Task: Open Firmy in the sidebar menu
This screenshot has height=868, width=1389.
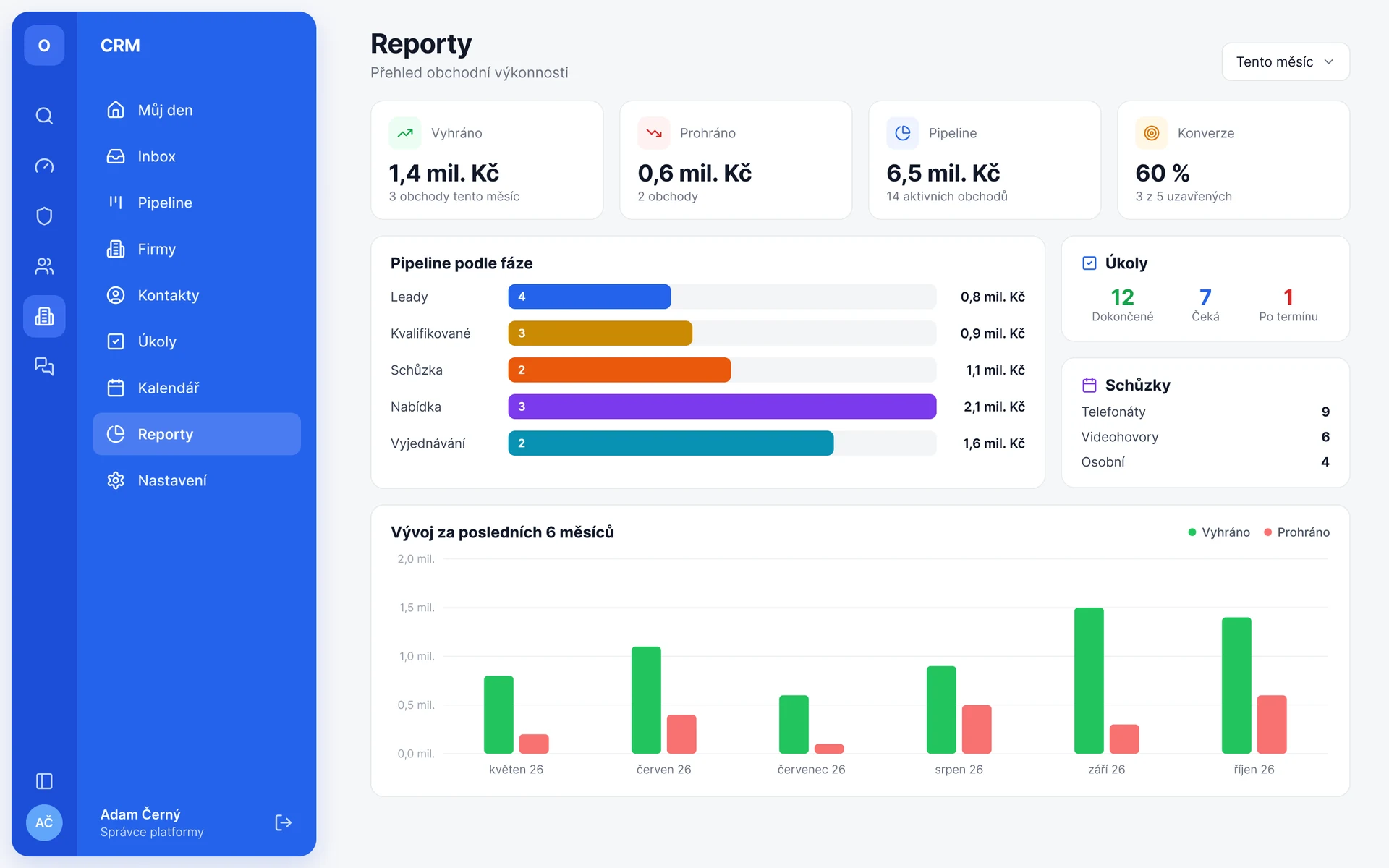Action: point(197,249)
